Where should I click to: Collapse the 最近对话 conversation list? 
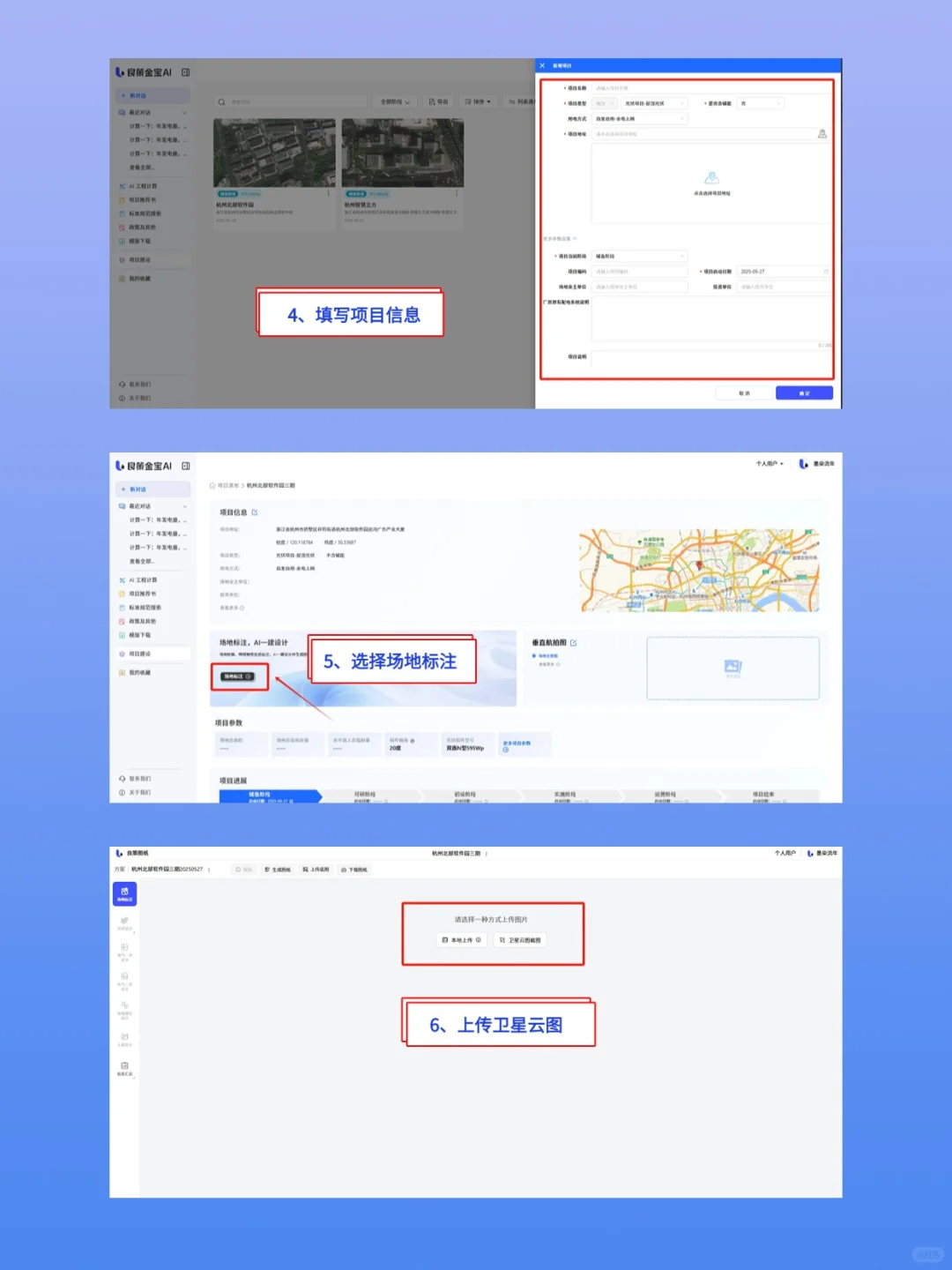pyautogui.click(x=184, y=112)
